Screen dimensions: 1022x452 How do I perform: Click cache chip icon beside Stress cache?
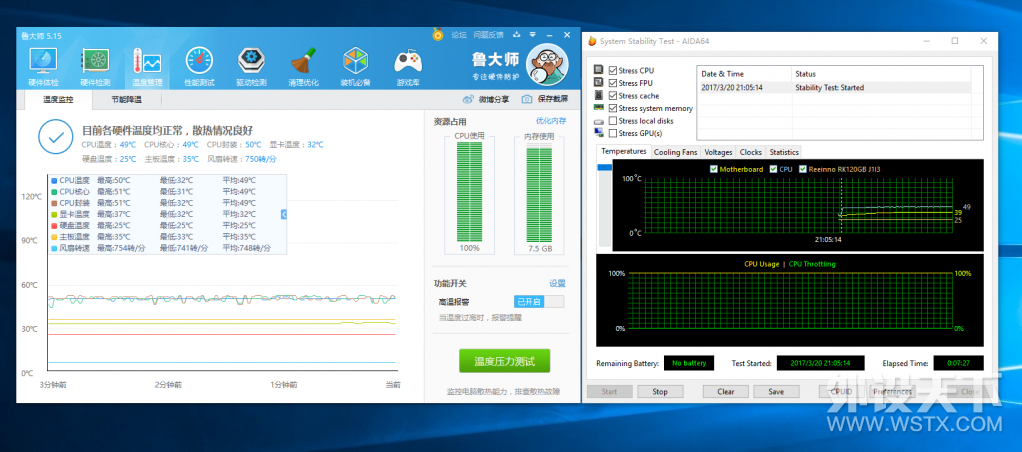tap(599, 95)
